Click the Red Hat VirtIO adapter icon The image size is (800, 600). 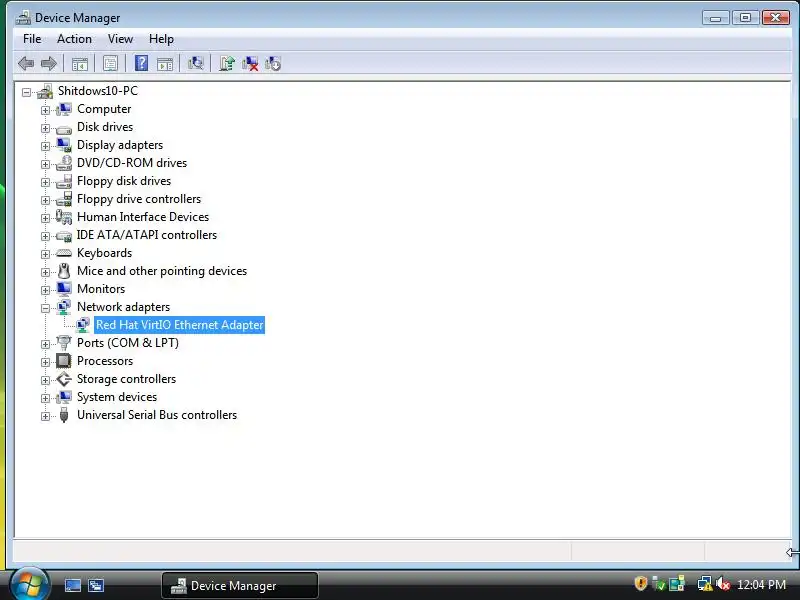tap(83, 325)
